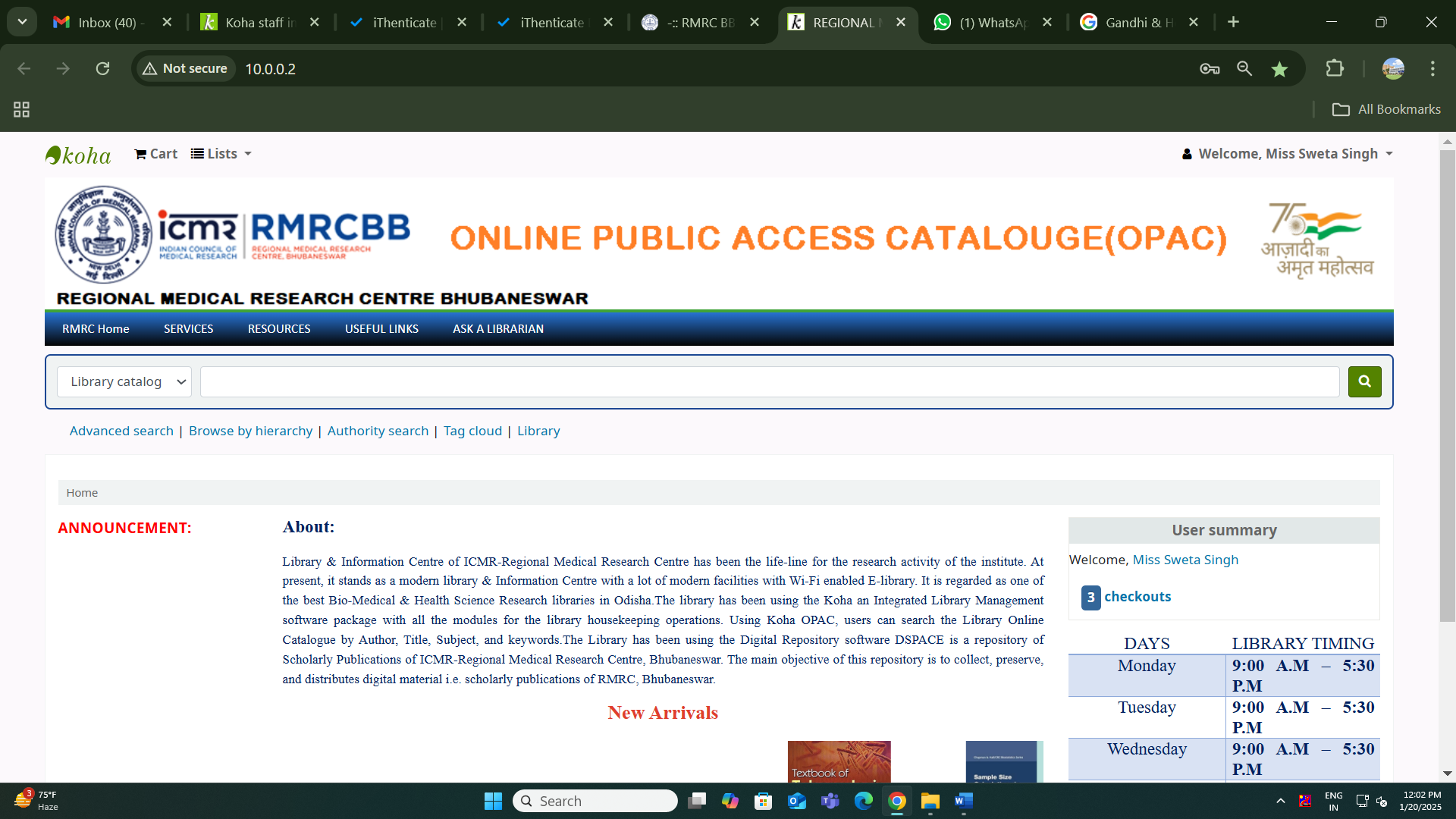Click the password key icon in address bar
This screenshot has height=819, width=1456.
(x=1210, y=69)
